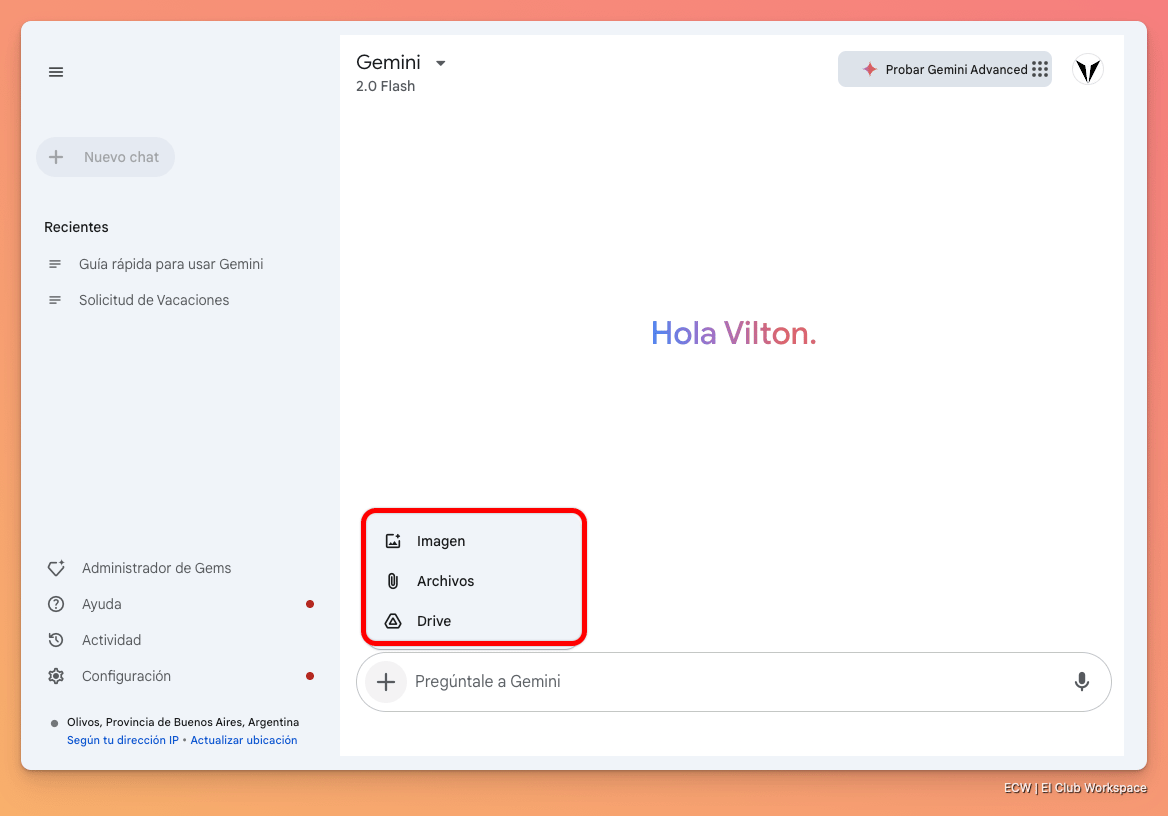Click the Gemini title
1168x816 pixels.
click(x=388, y=62)
